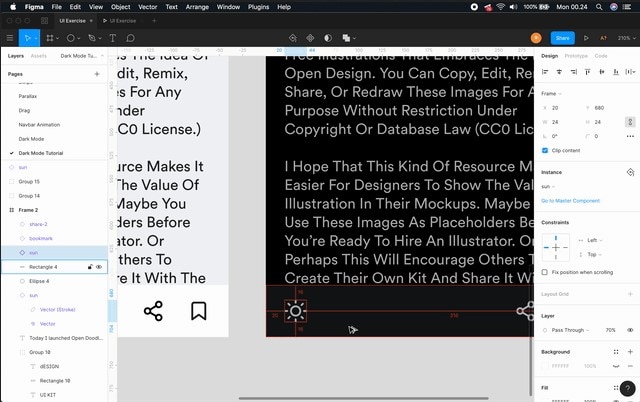The image size is (640, 402).
Task: Open the Background styles four-dot icon
Action: [x=616, y=352]
